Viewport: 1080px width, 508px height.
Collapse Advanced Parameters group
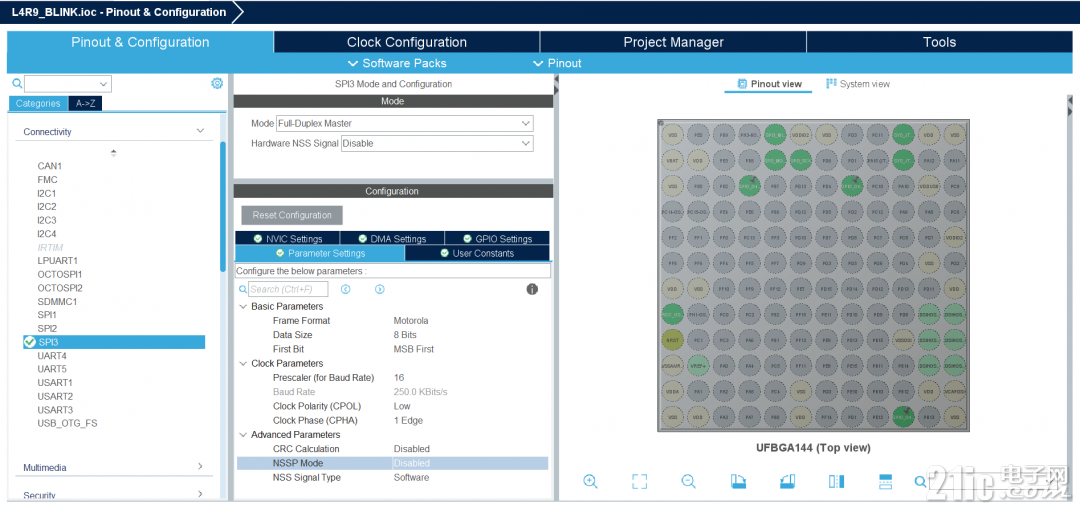tap(243, 435)
